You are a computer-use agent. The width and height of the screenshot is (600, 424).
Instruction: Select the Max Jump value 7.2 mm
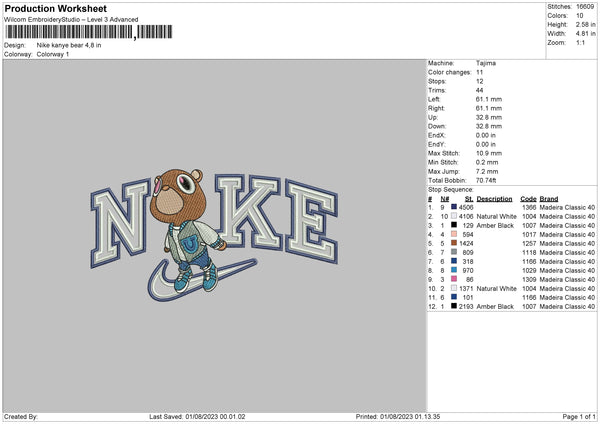coord(487,171)
